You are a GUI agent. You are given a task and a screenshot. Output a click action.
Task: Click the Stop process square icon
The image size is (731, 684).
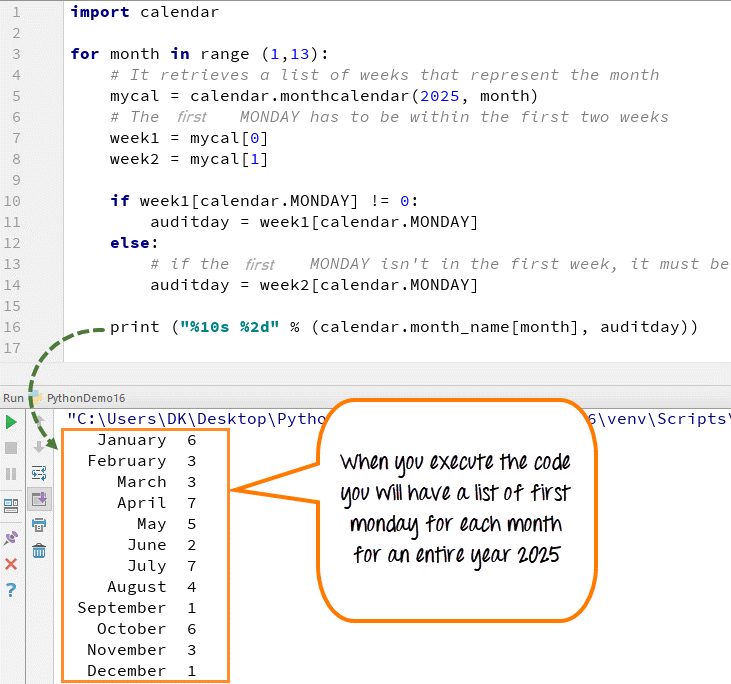(11, 447)
